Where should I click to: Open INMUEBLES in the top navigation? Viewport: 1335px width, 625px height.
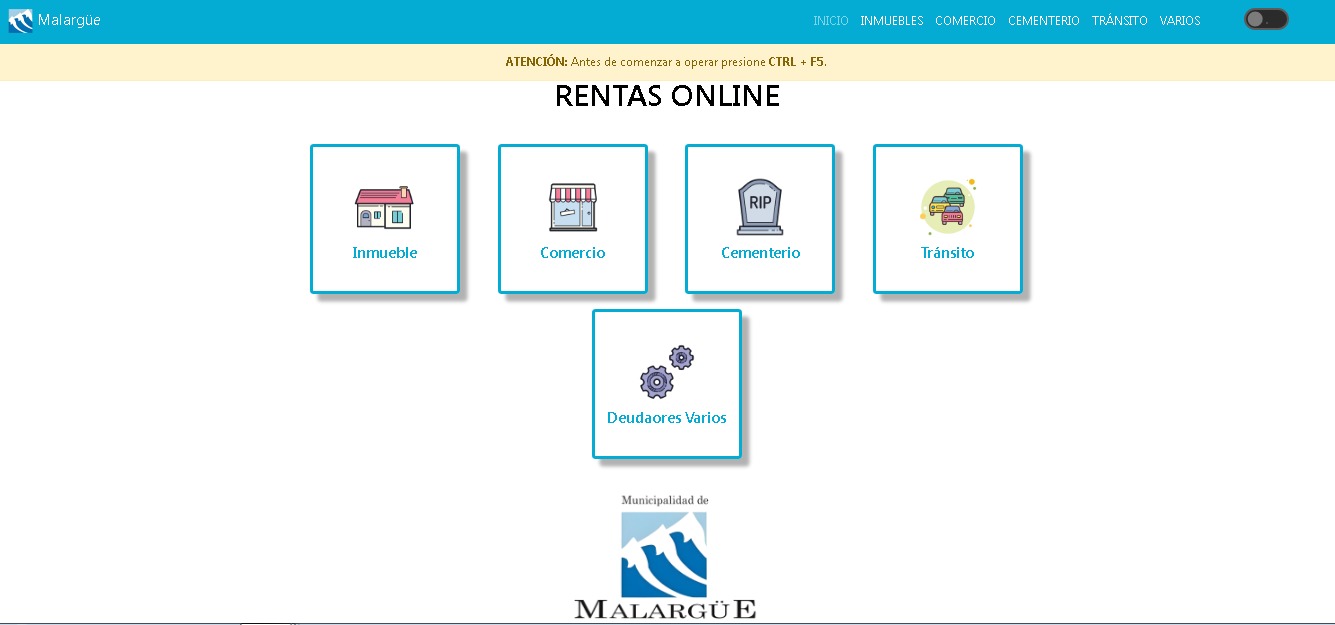(x=891, y=21)
